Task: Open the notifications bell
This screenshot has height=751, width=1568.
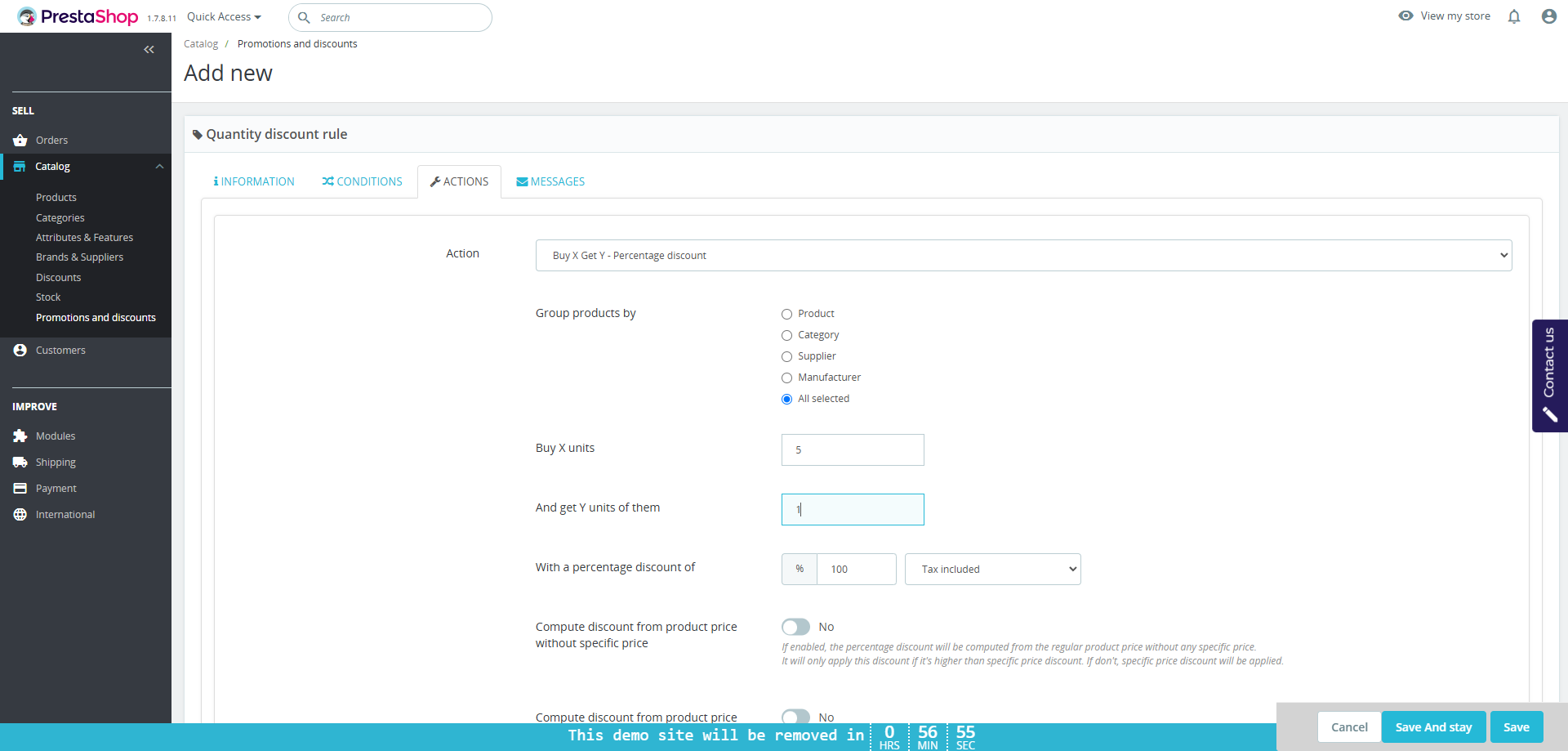Action: point(1514,16)
